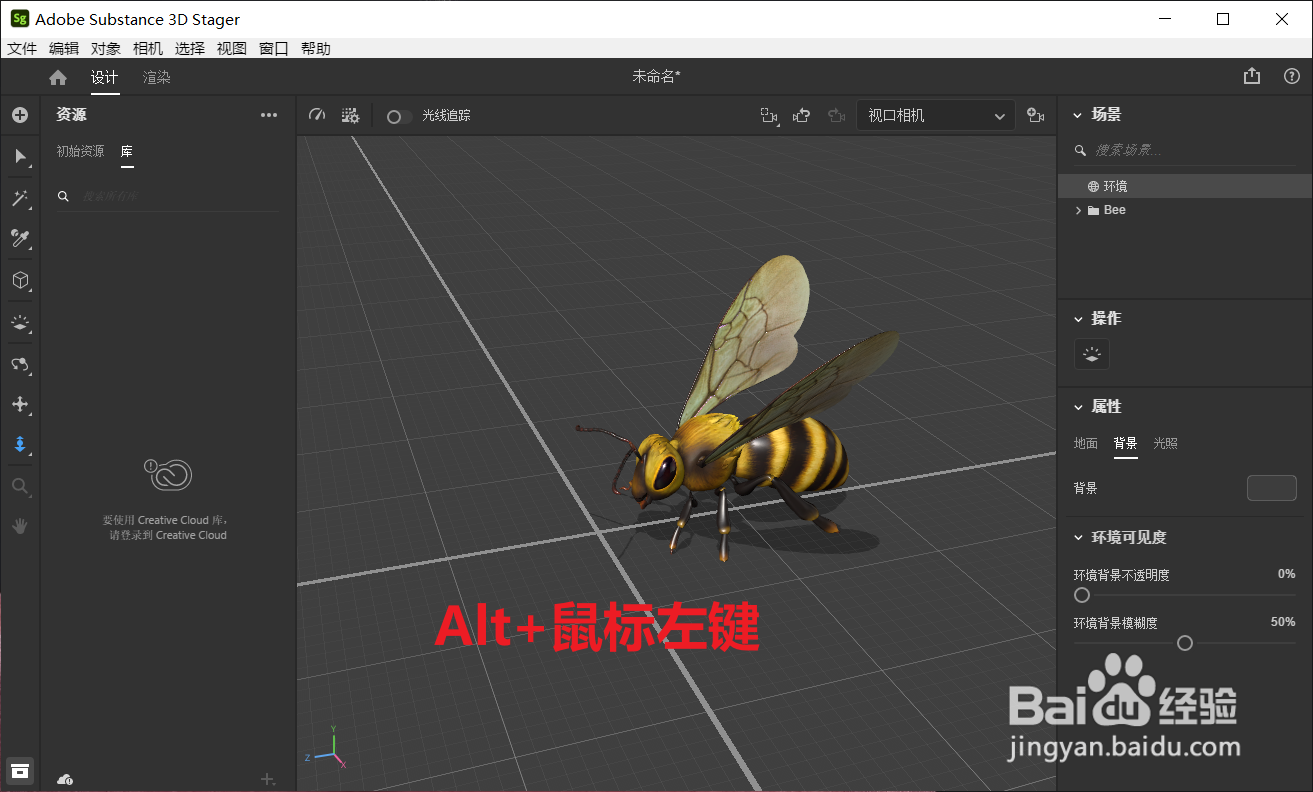This screenshot has height=792, width=1313.
Task: Toggle 光线追踪 ray tracing switch
Action: pyautogui.click(x=397, y=116)
